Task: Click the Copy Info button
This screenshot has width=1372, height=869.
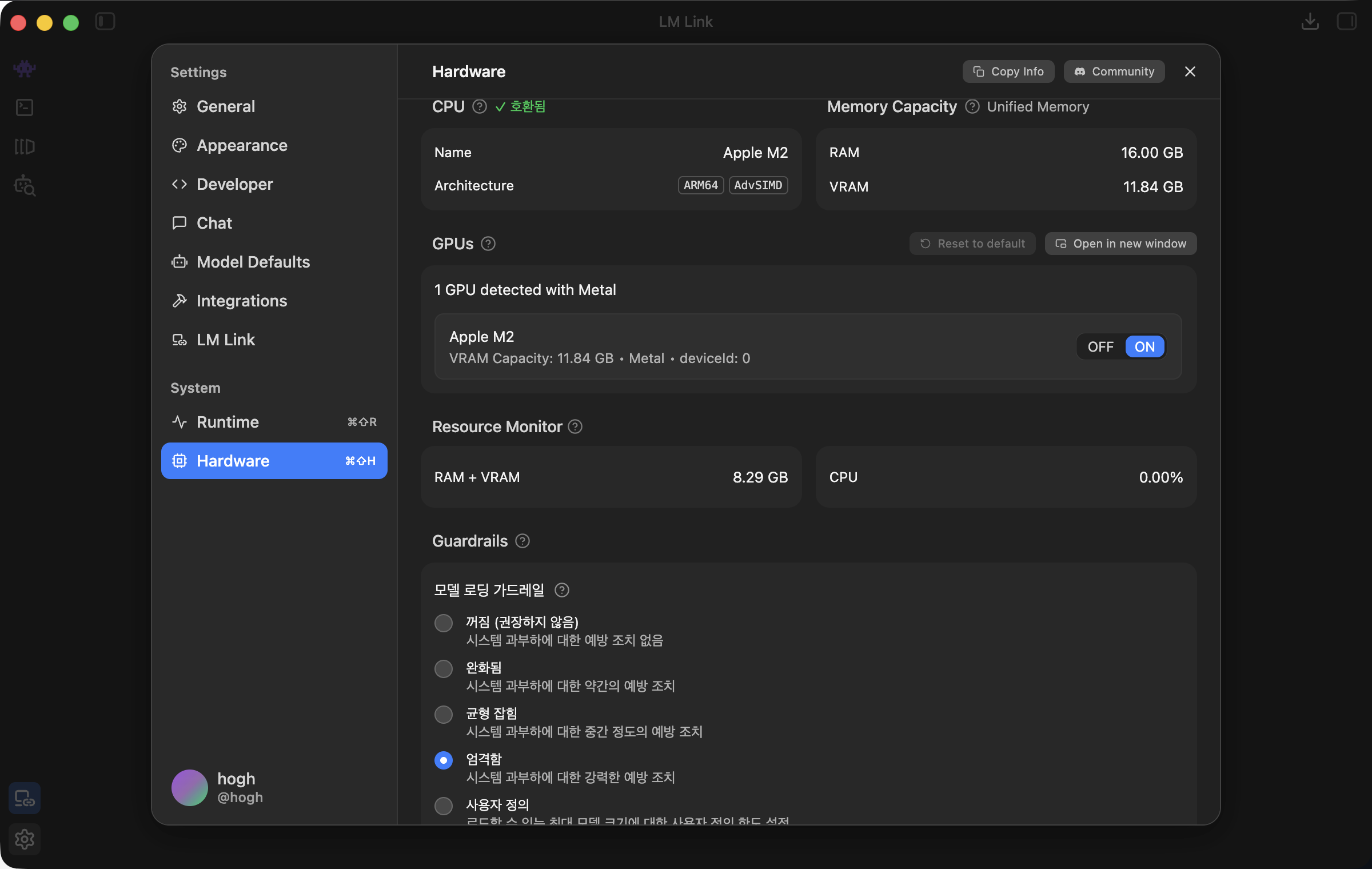Action: (x=1008, y=71)
